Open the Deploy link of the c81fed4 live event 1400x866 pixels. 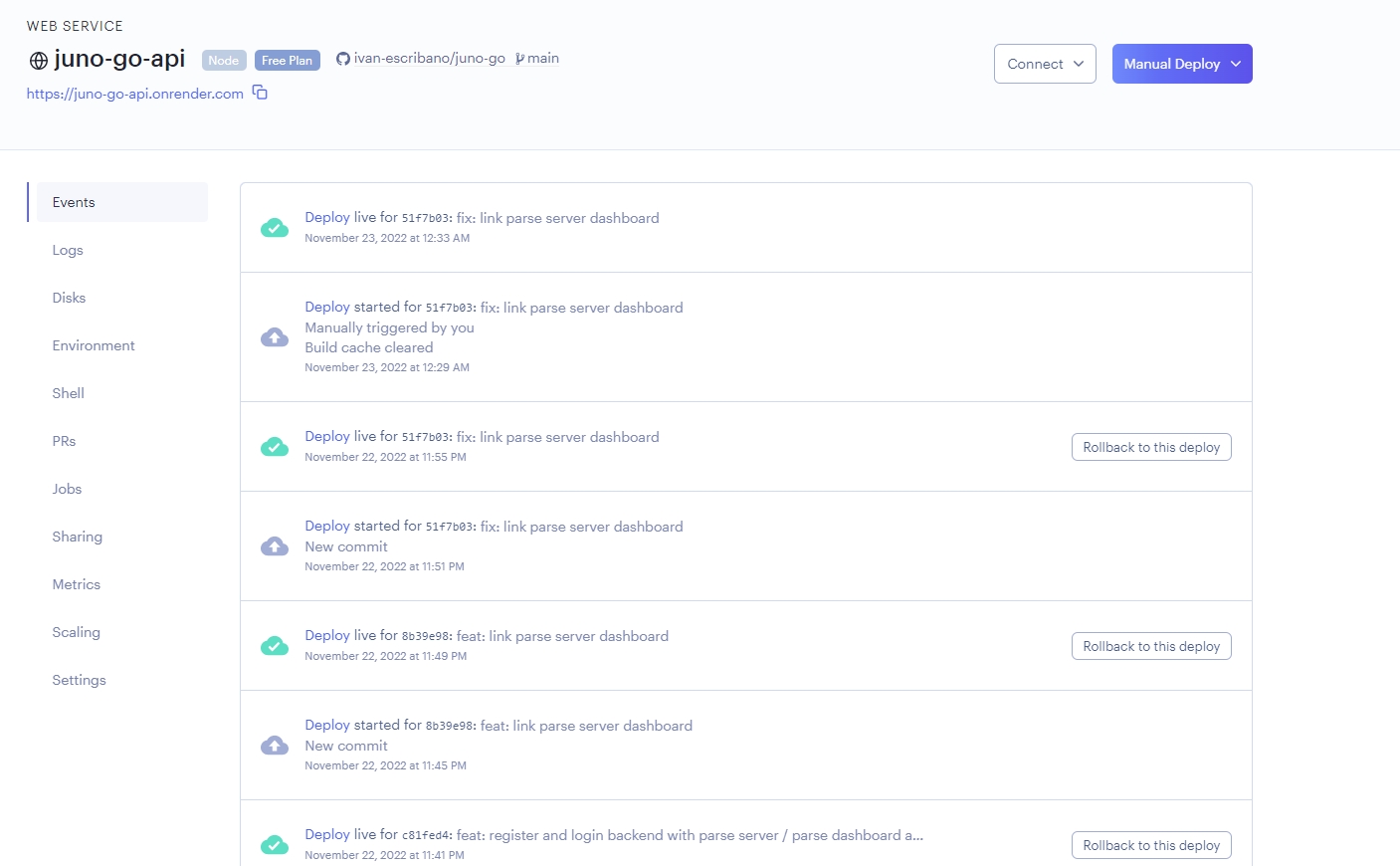(x=327, y=834)
